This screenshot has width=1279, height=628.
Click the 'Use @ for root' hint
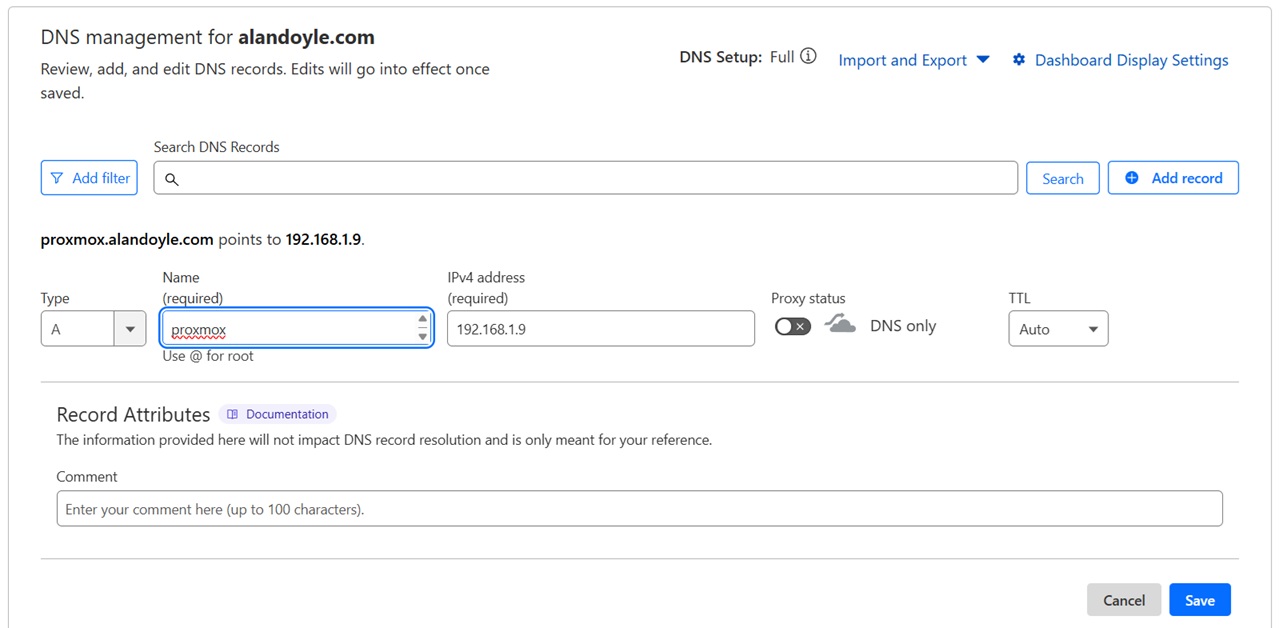click(208, 356)
